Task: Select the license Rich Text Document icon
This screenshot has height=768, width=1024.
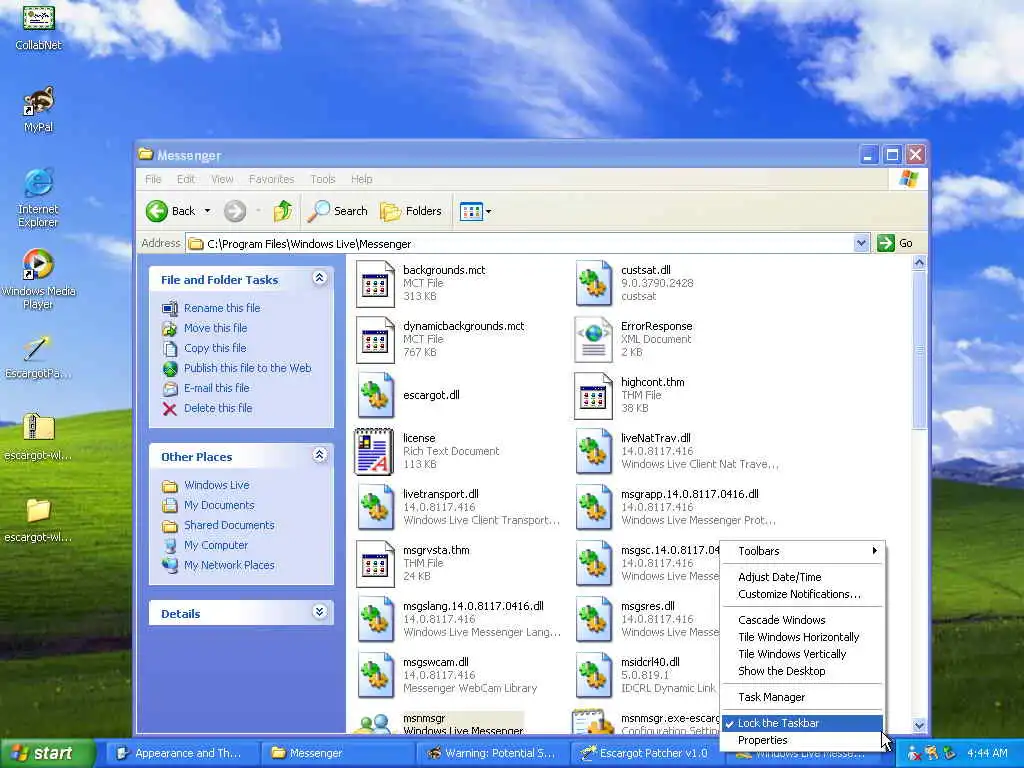Action: [x=374, y=451]
